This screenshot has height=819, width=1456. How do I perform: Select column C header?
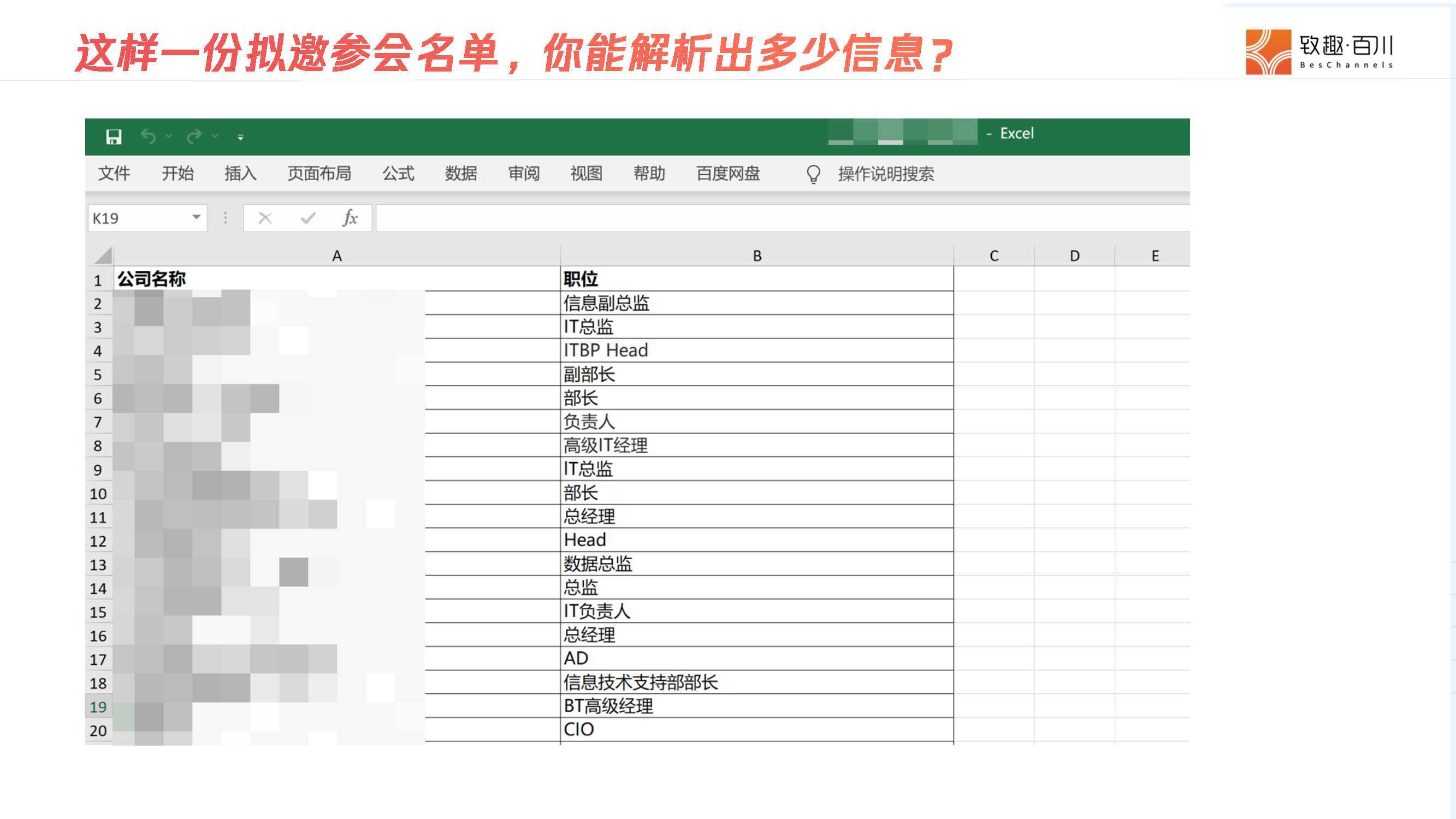point(993,256)
